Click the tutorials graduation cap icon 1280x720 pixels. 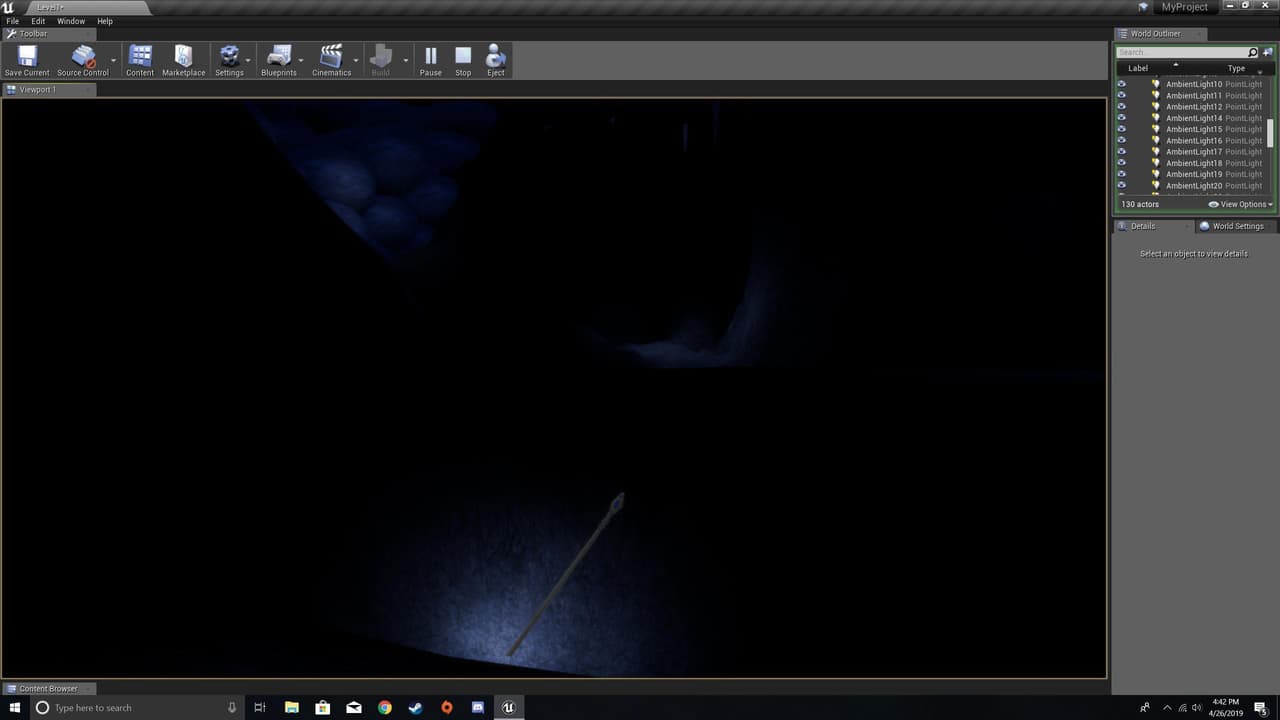(1144, 7)
